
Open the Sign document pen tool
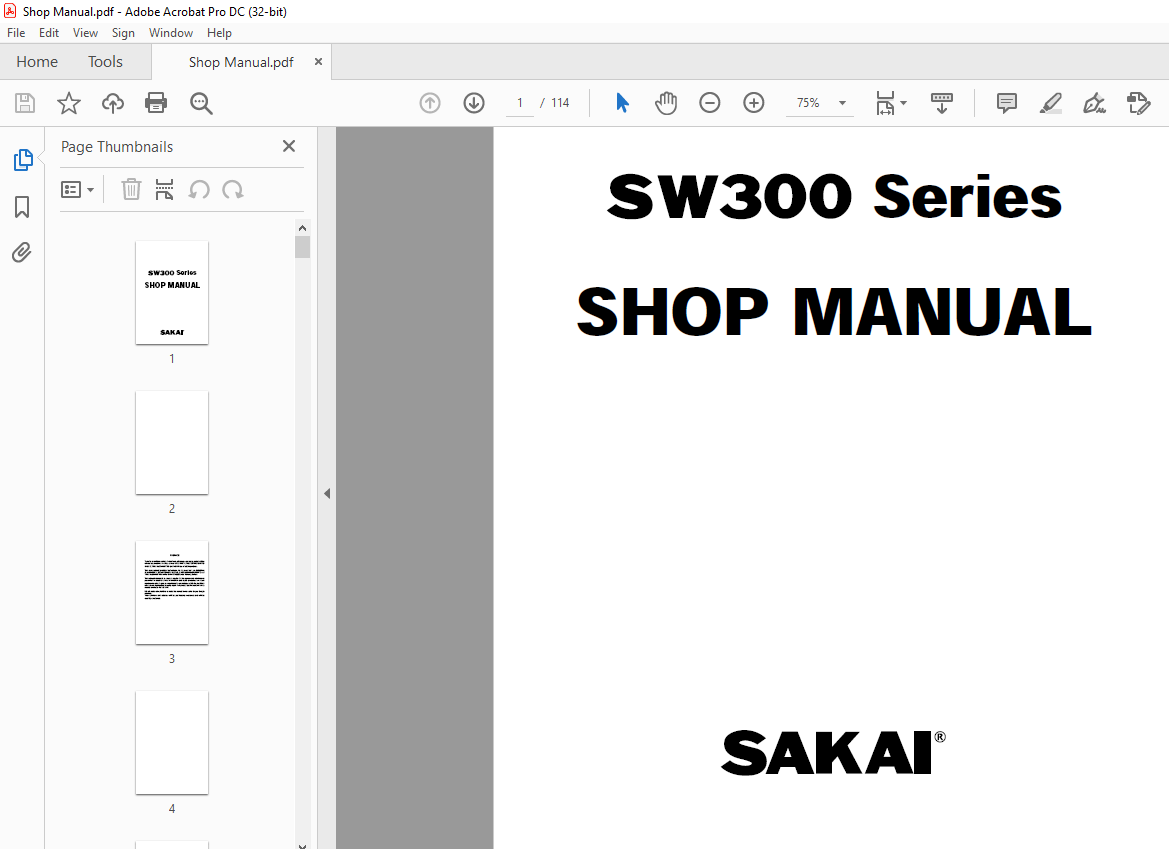(1094, 103)
